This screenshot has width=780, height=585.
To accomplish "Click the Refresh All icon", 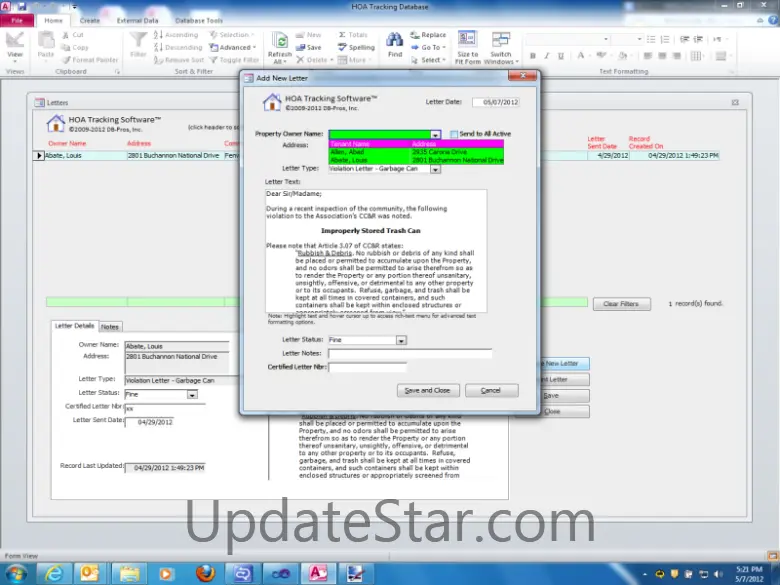I will click(280, 48).
